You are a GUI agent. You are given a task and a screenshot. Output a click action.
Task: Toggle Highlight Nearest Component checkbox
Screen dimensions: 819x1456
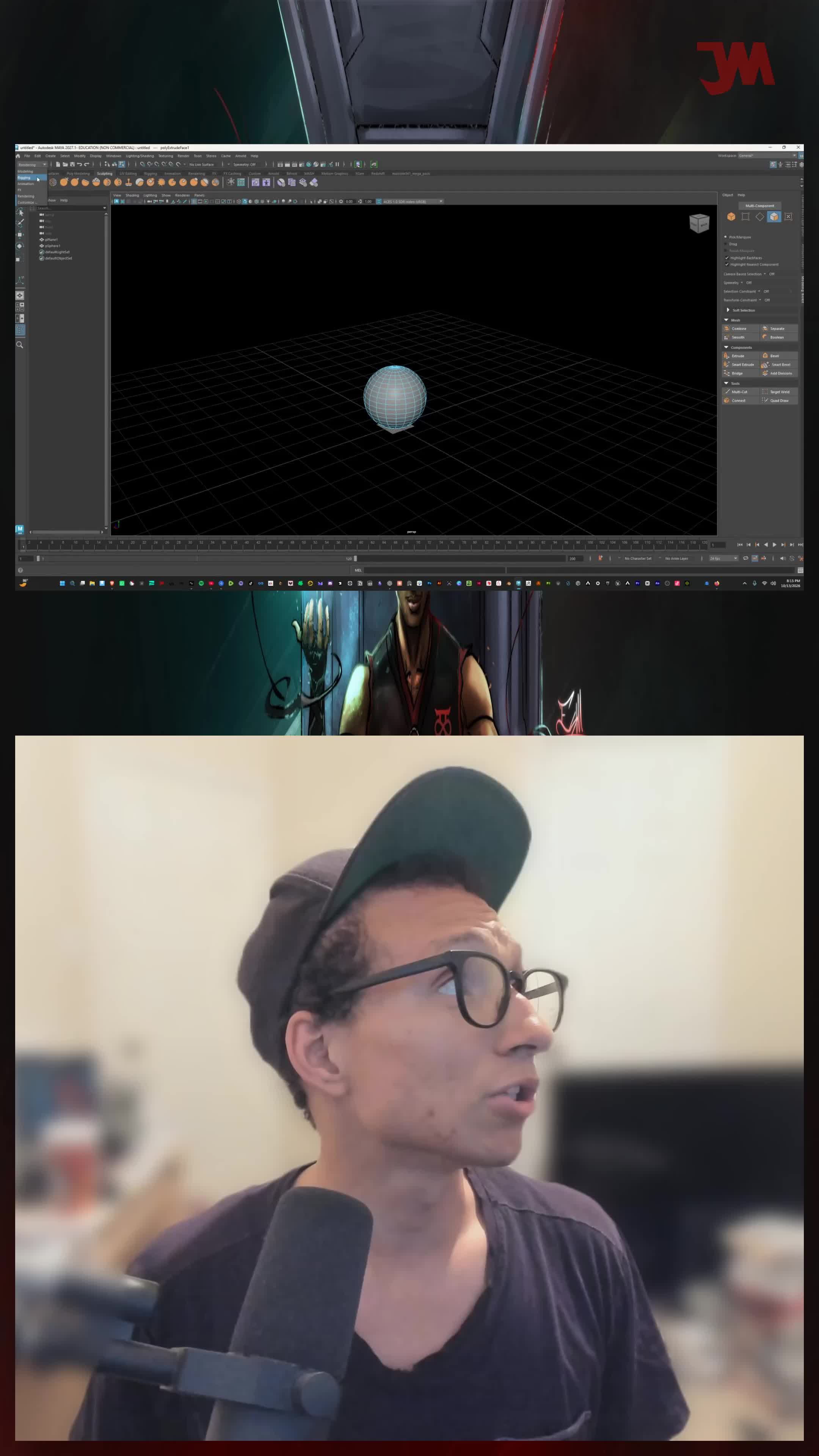pyautogui.click(x=727, y=264)
